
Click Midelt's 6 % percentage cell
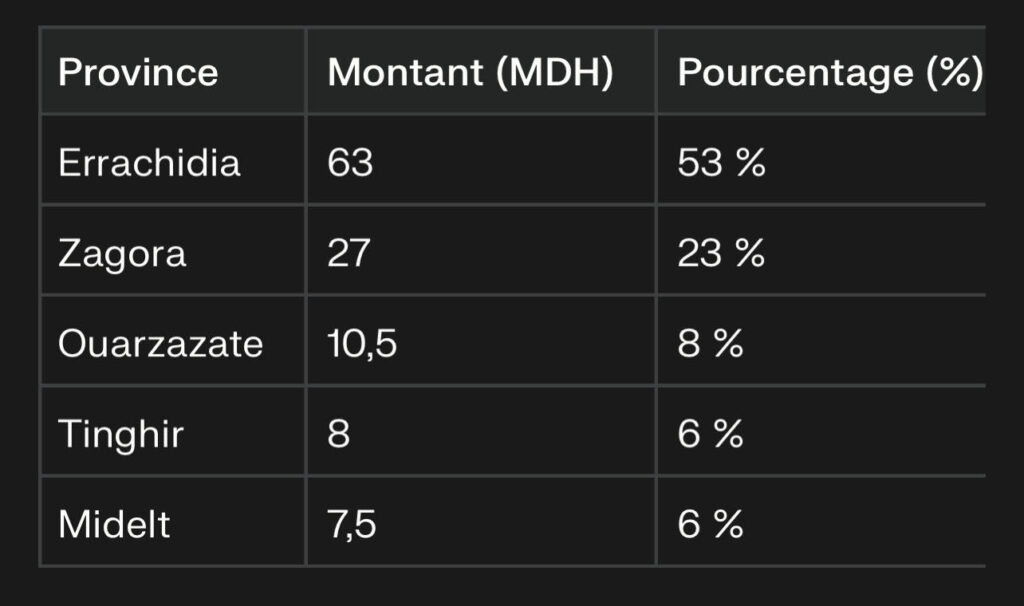(710, 525)
